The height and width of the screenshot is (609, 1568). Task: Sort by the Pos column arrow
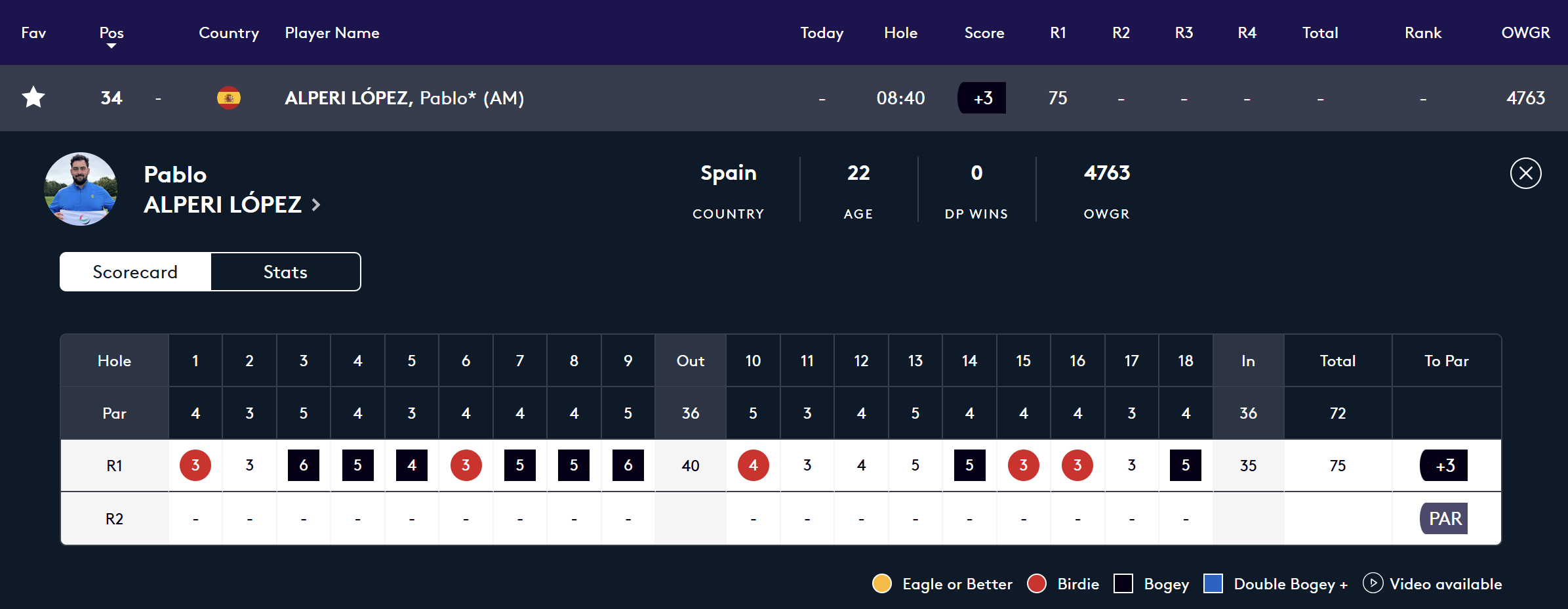pos(111,46)
